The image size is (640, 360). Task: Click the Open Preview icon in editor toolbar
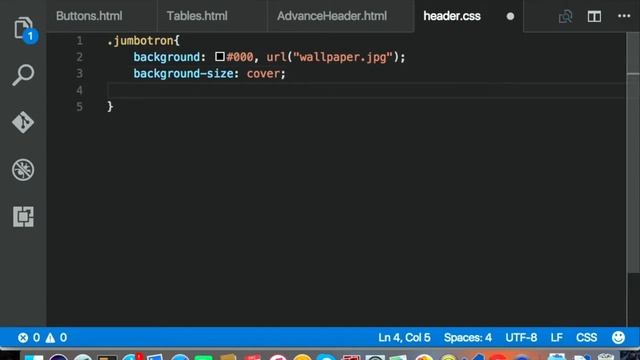point(565,16)
